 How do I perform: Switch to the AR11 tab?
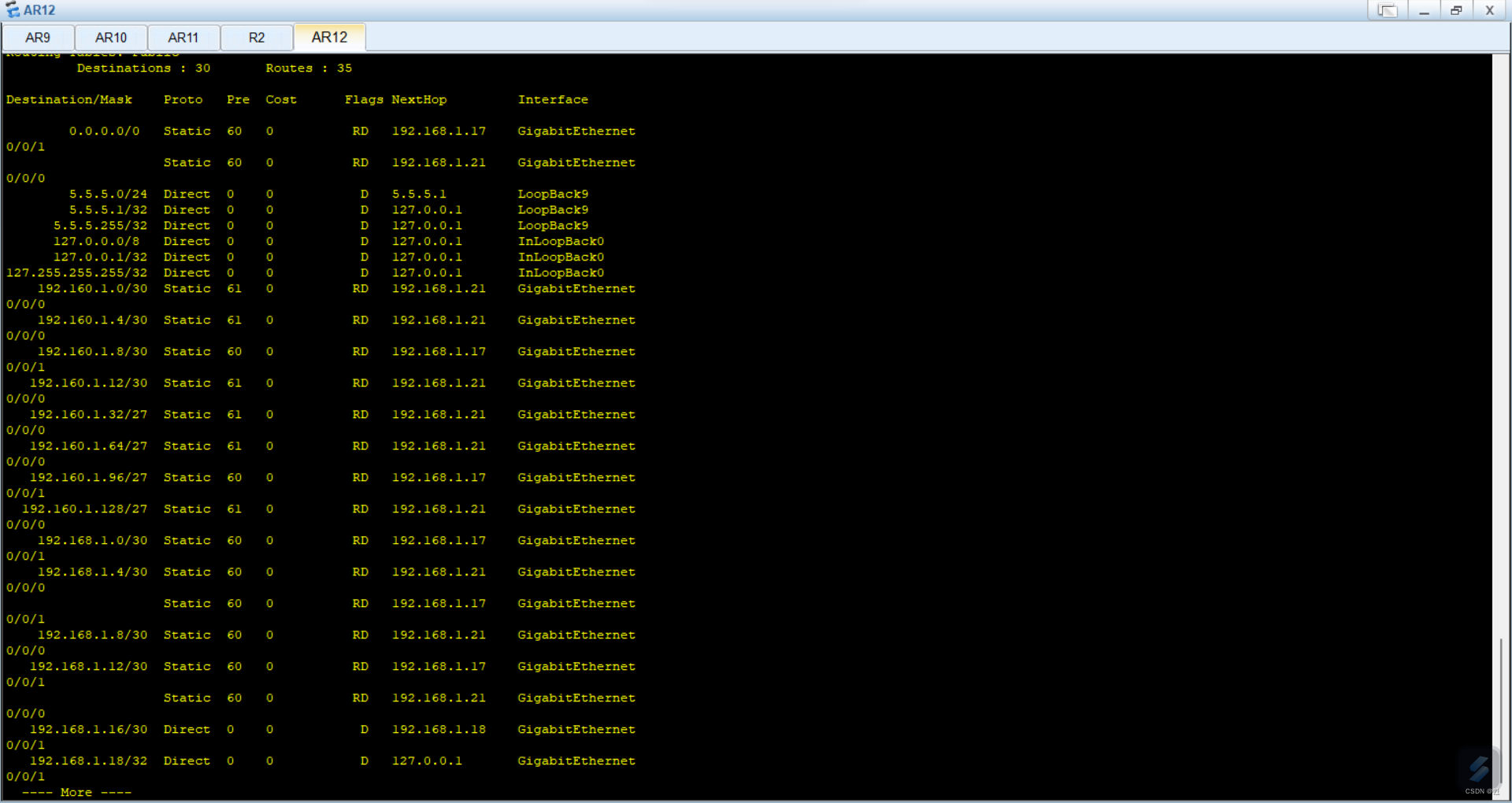coord(183,38)
